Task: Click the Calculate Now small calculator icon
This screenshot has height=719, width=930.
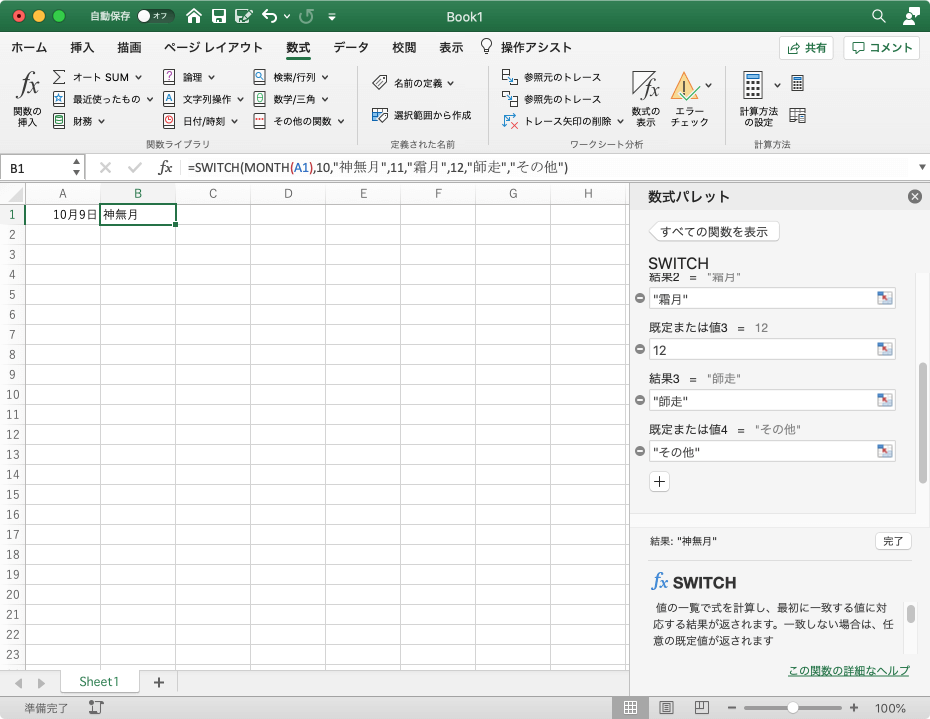Action: pyautogui.click(x=798, y=84)
